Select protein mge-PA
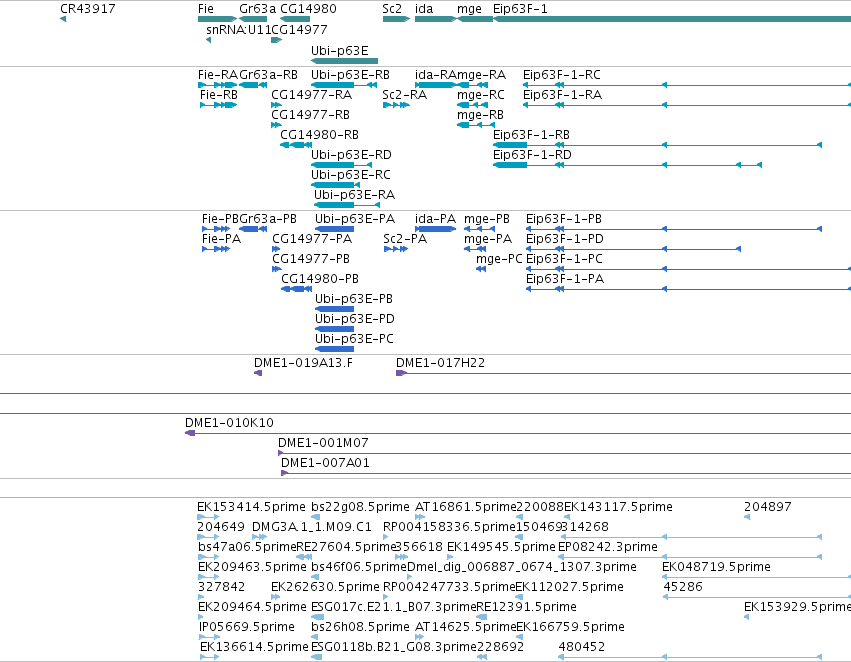The image size is (851, 662). pos(487,239)
